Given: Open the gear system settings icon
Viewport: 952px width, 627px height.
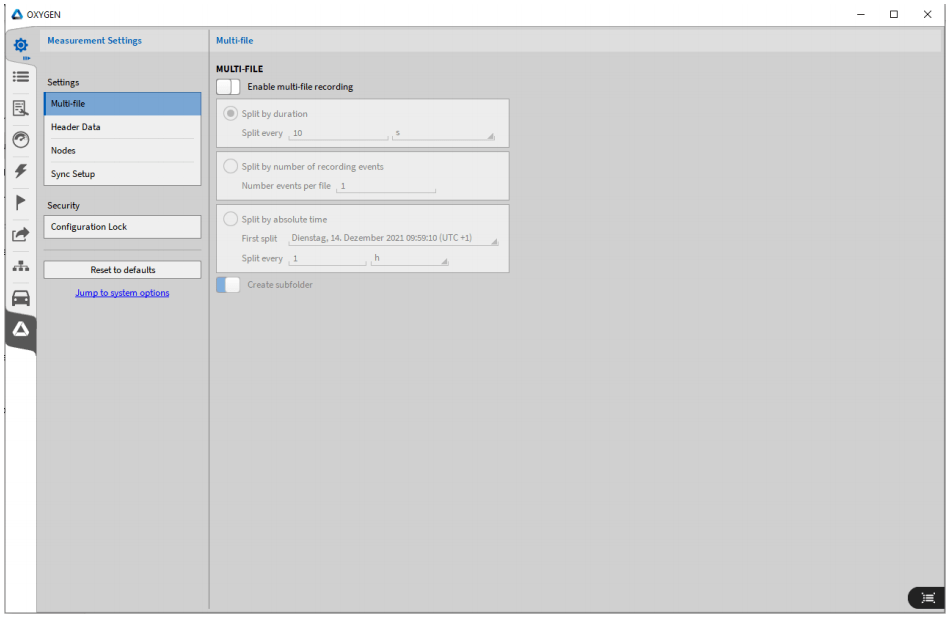Looking at the screenshot, I should (x=20, y=45).
